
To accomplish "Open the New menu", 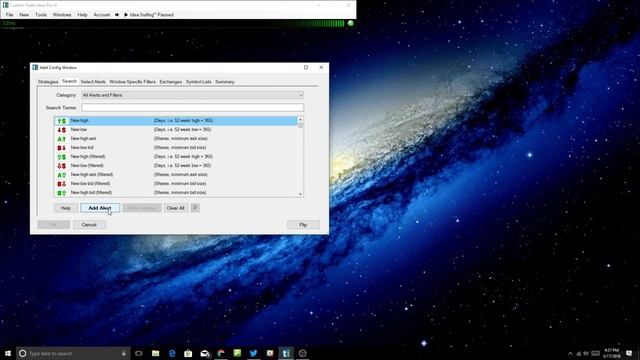I will 24,15.
